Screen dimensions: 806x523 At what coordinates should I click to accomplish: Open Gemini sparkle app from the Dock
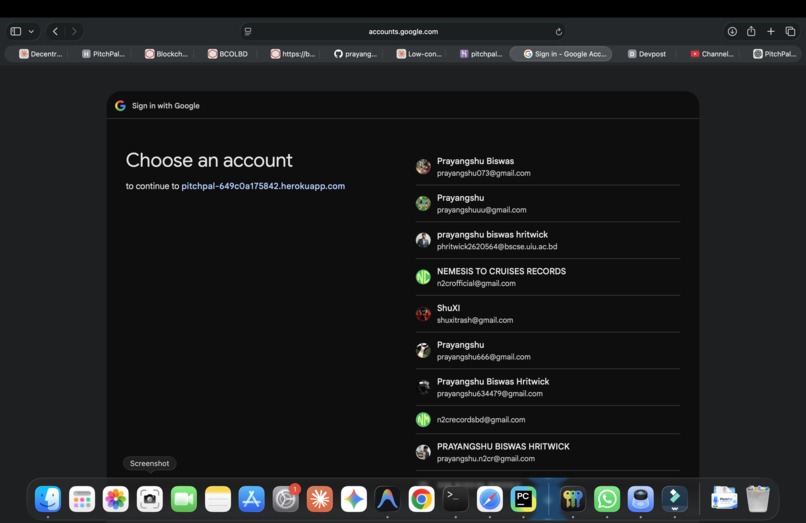354,499
